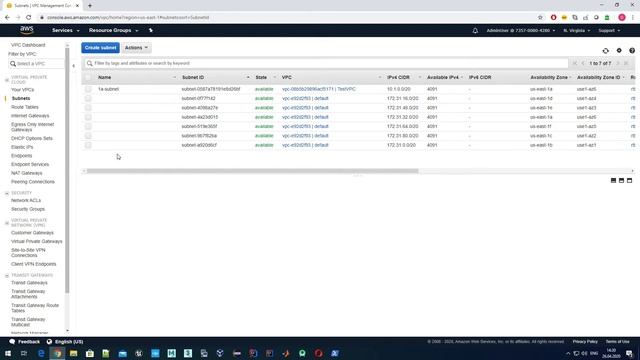
Task: Set details pane to smallest layout icon
Action: (x=613, y=180)
